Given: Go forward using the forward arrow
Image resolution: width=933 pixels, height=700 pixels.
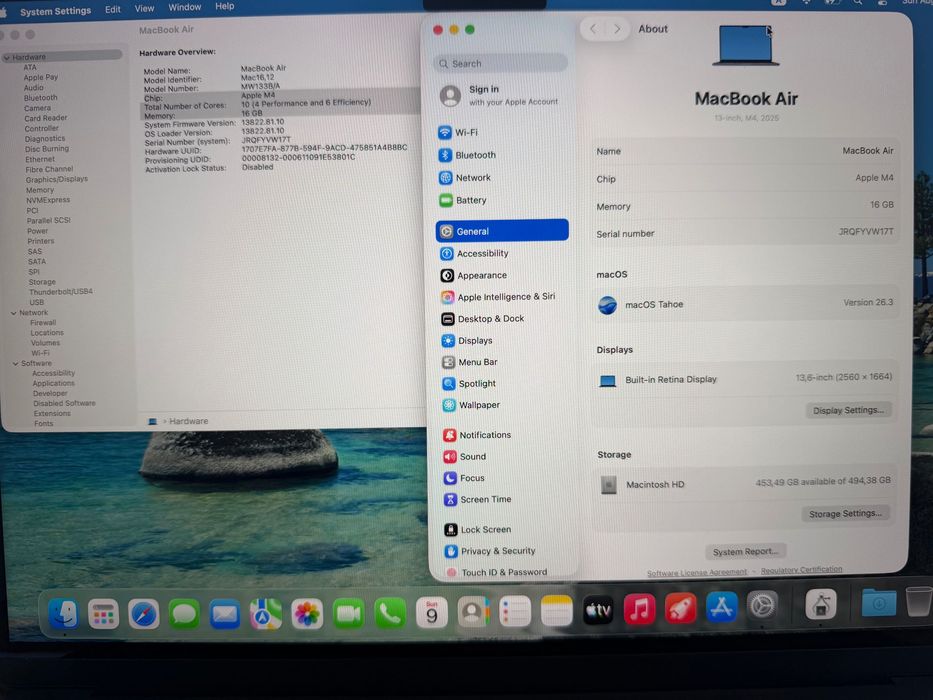Looking at the screenshot, I should pyautogui.click(x=617, y=29).
